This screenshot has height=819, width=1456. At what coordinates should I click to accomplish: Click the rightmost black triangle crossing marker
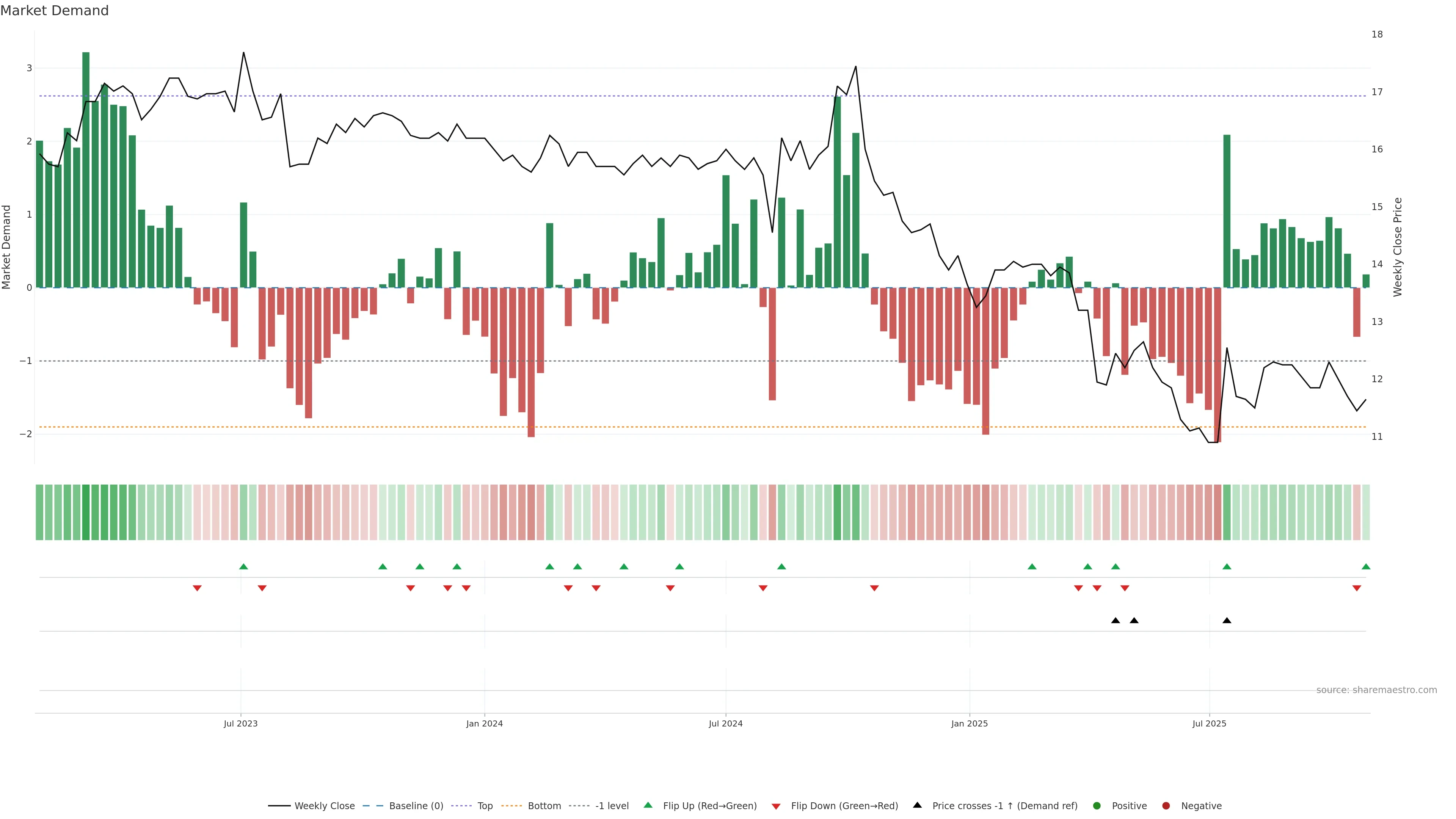coord(1227,621)
